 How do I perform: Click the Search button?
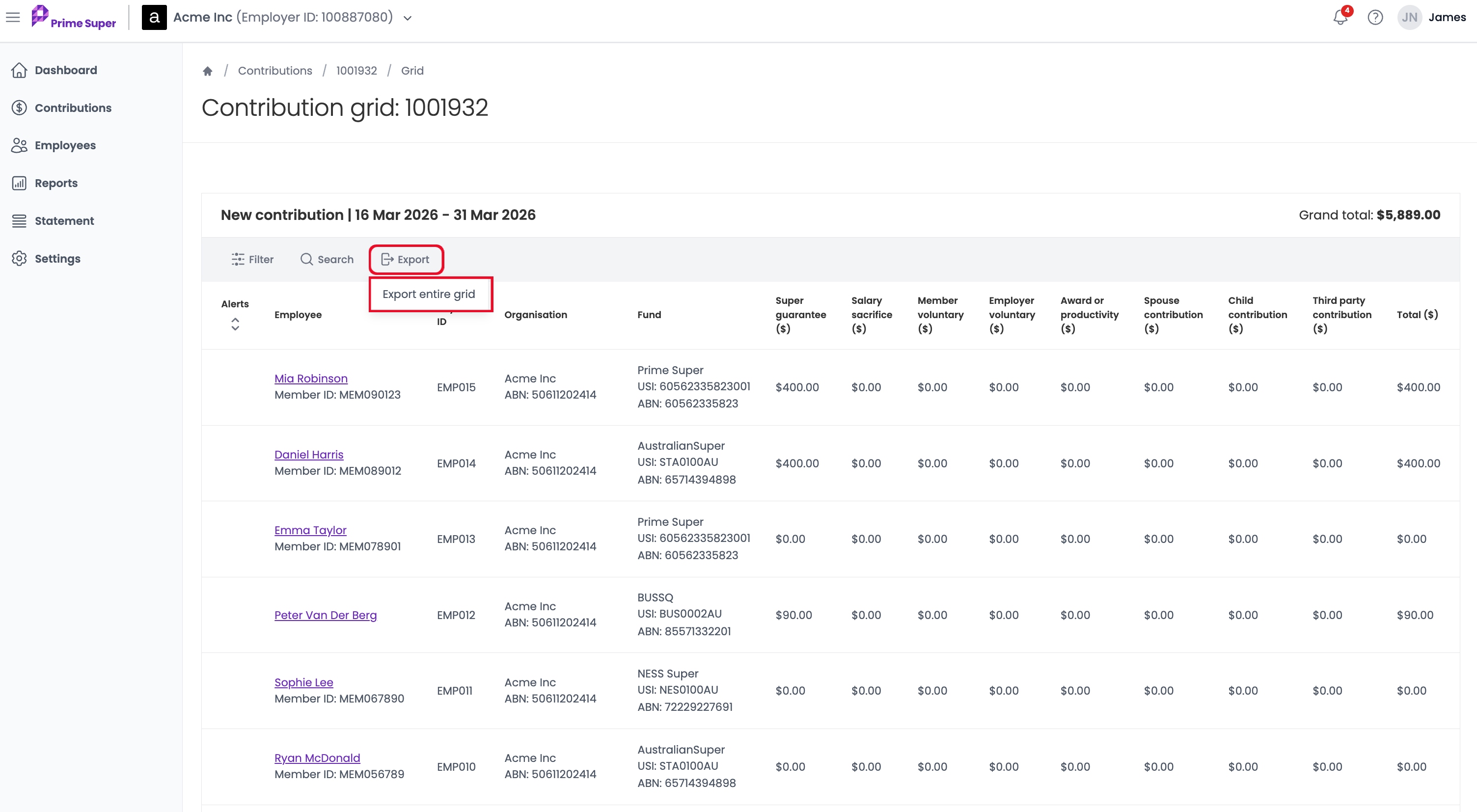point(327,259)
